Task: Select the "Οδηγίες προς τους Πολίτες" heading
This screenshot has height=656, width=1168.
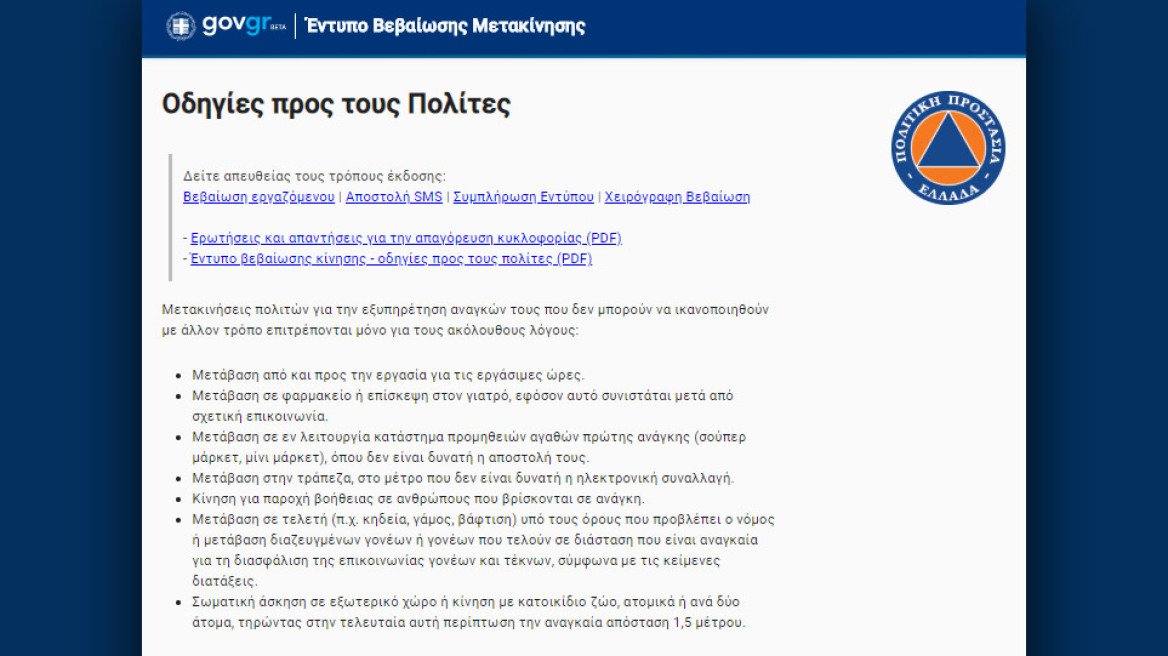Action: pos(336,101)
